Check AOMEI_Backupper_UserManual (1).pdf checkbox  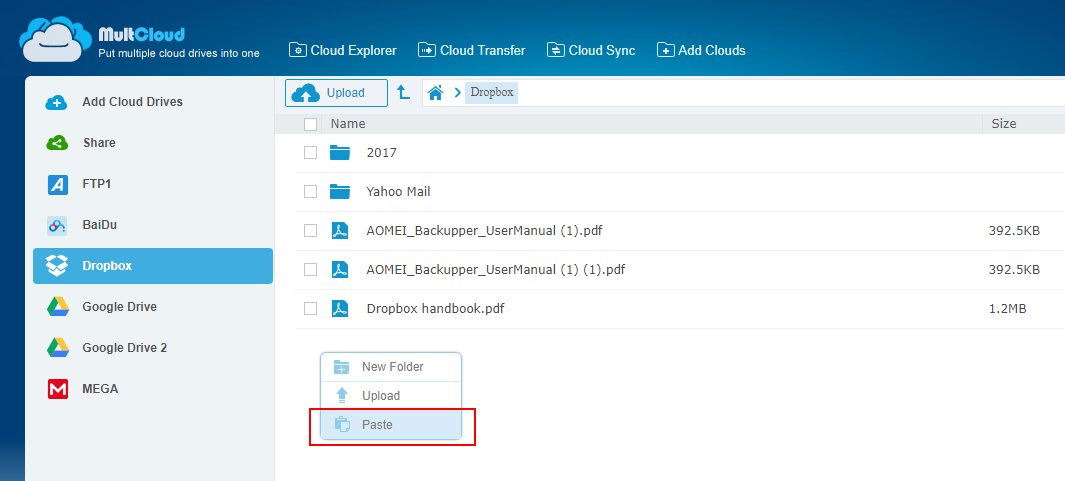click(310, 230)
